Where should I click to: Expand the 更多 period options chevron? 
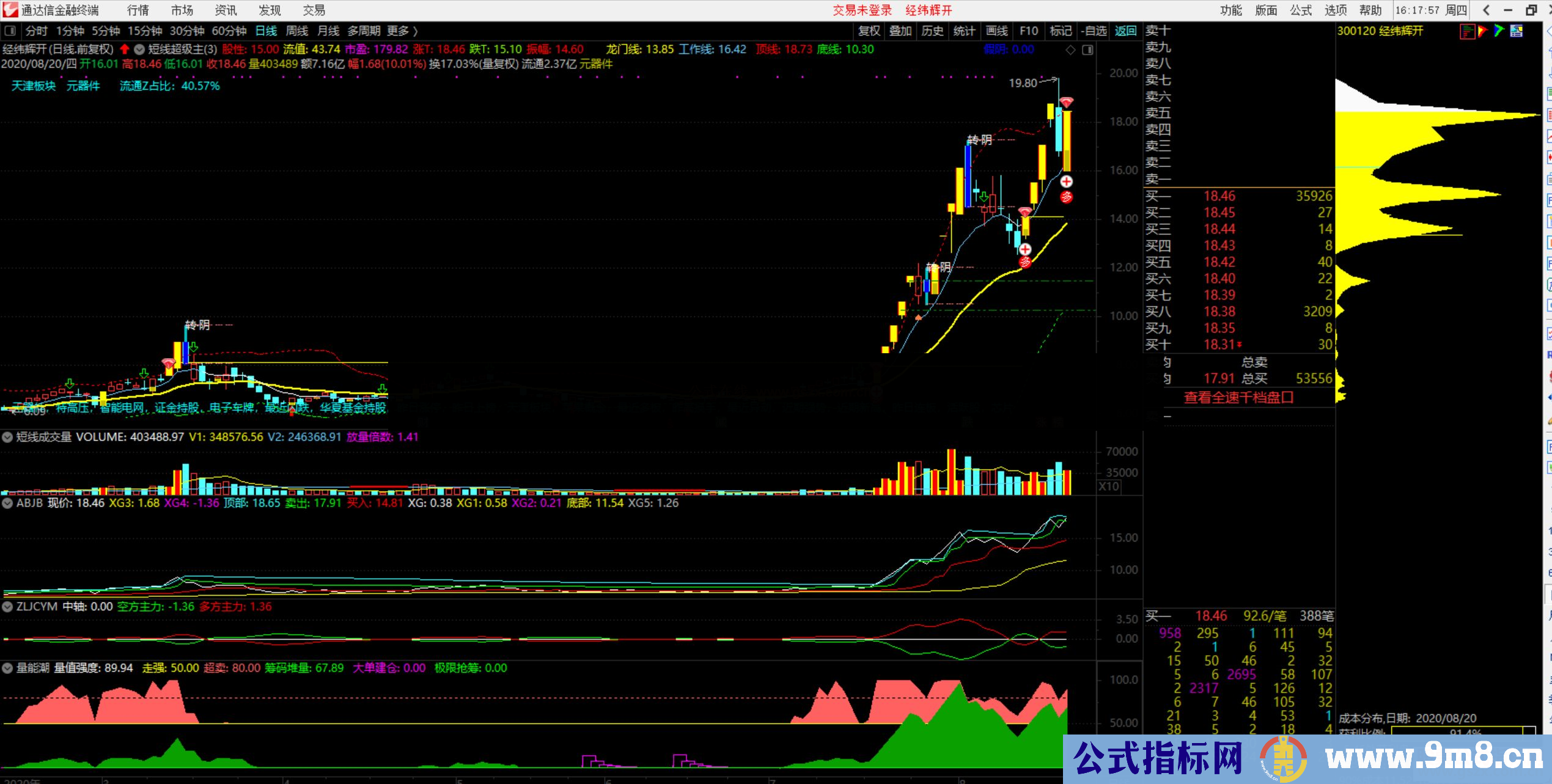tap(415, 31)
